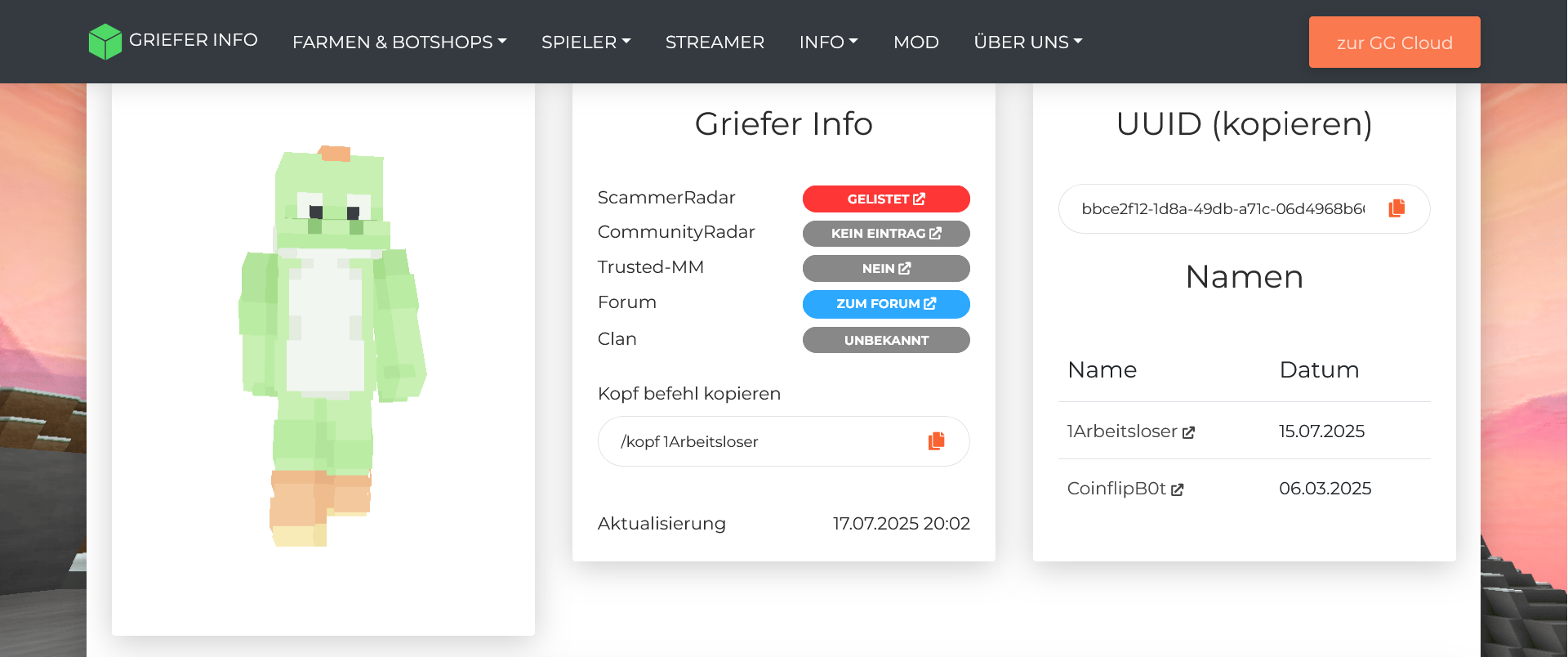
Task: Expand the SPIELER dropdown menu
Action: (x=586, y=42)
